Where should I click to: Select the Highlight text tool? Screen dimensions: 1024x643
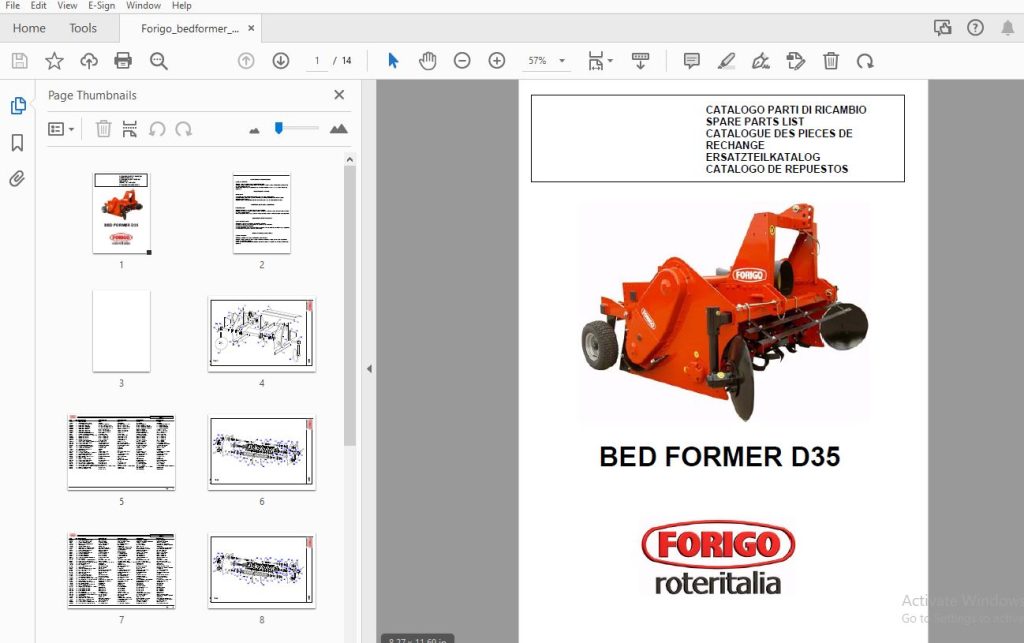[x=726, y=61]
